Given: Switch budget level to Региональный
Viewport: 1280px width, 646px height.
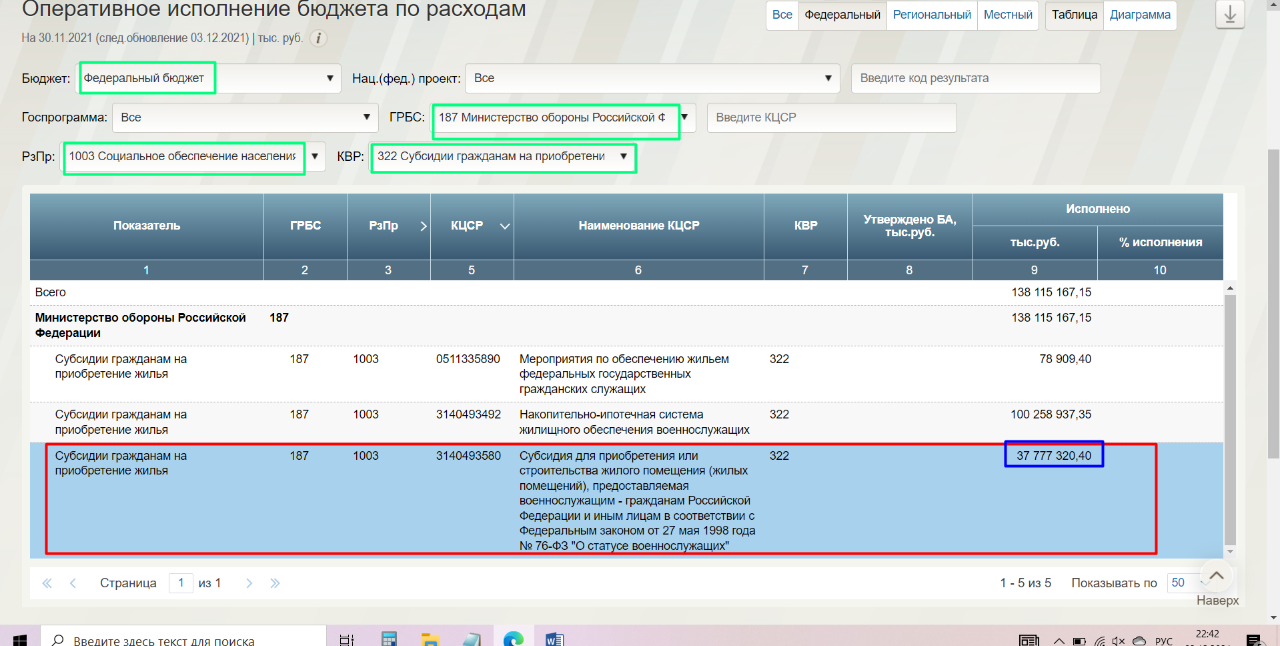Looking at the screenshot, I should (931, 15).
